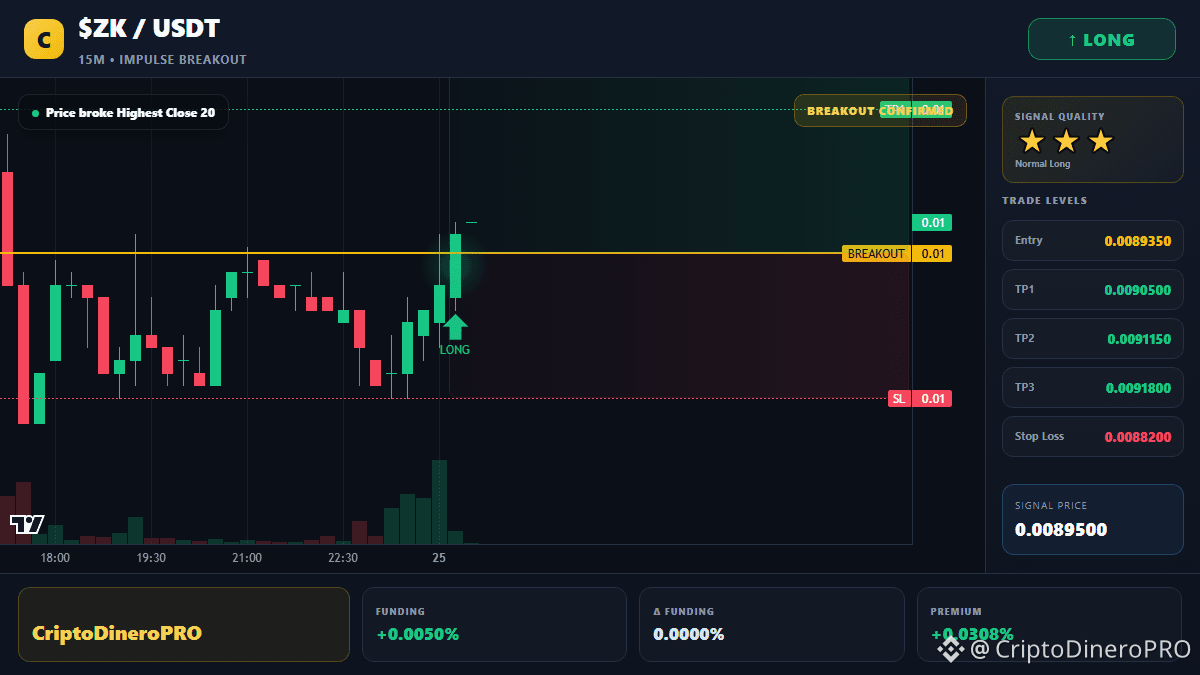Image resolution: width=1200 pixels, height=675 pixels.
Task: Click the 'Normal Long' quality label
Action: 1042,164
